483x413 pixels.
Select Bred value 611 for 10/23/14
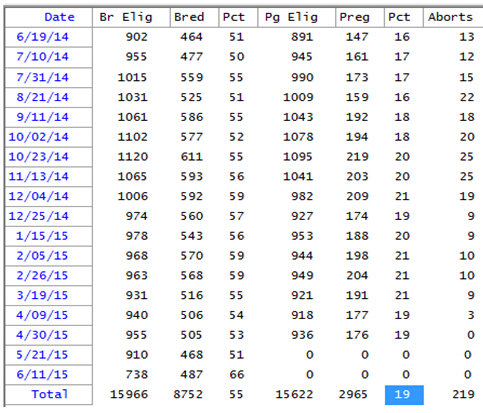[192, 157]
